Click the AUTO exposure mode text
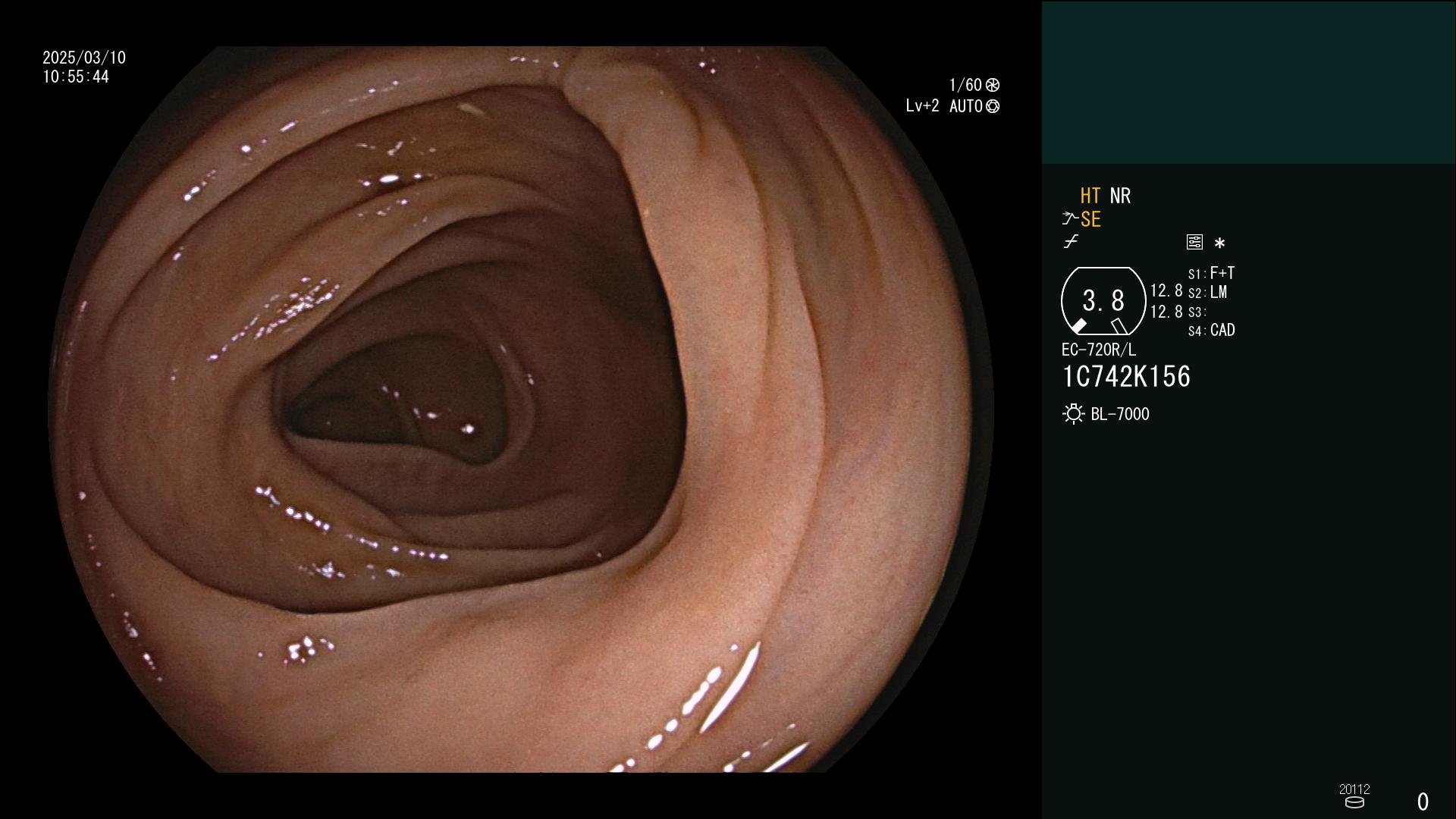Screen dimensions: 1456x819 pos(965,107)
